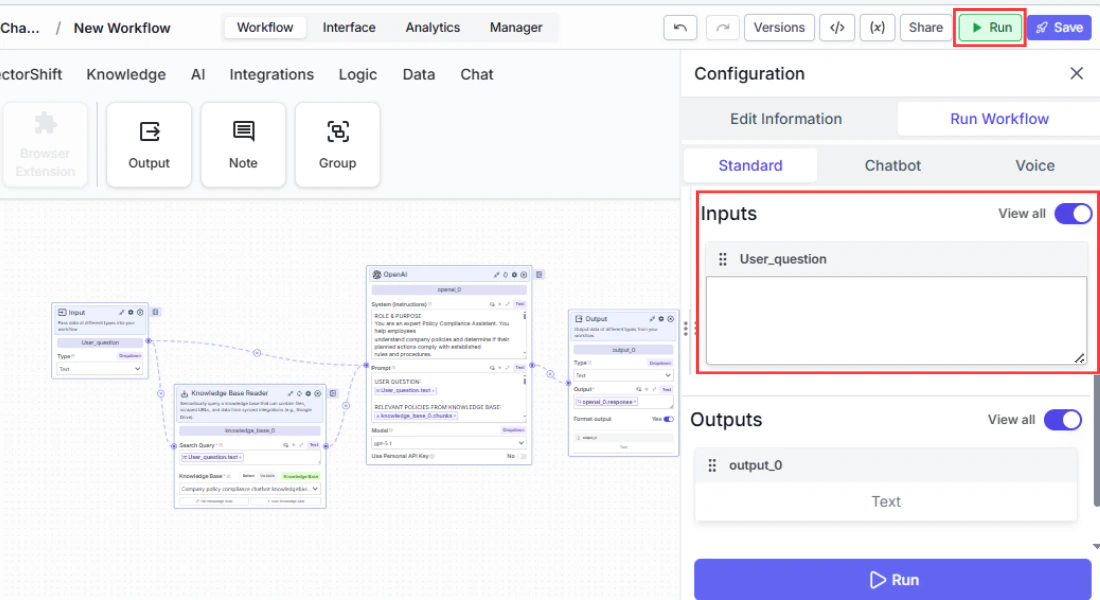Viewport: 1100px width, 600px height.
Task: Open settings gear on the OpenAI node
Action: 514,275
